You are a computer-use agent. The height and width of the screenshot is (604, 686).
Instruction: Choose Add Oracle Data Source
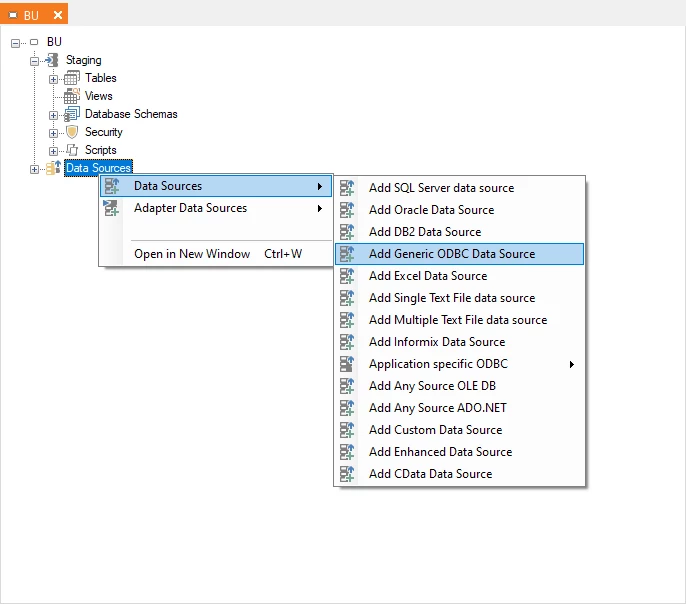click(x=459, y=209)
